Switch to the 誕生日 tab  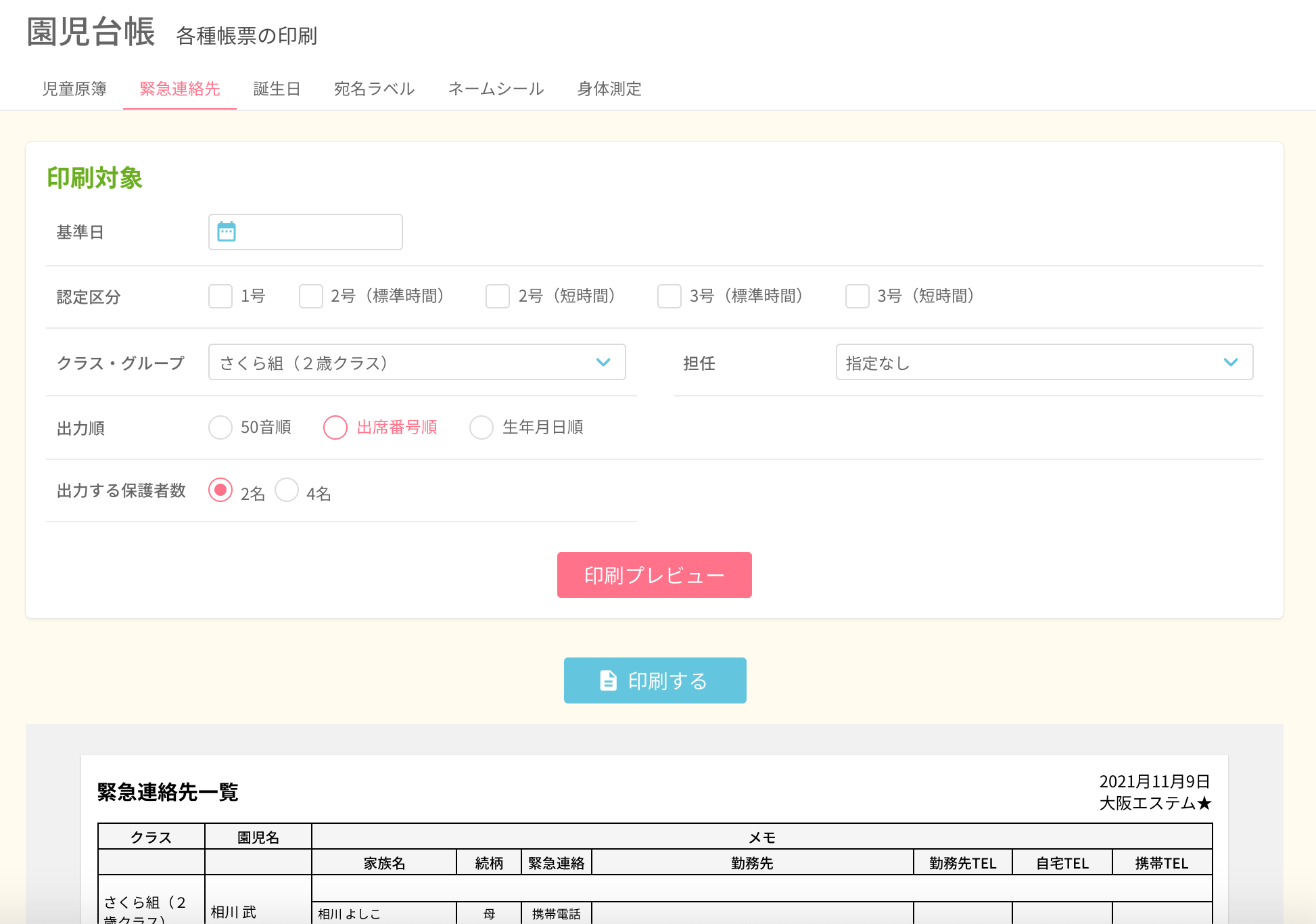[277, 89]
